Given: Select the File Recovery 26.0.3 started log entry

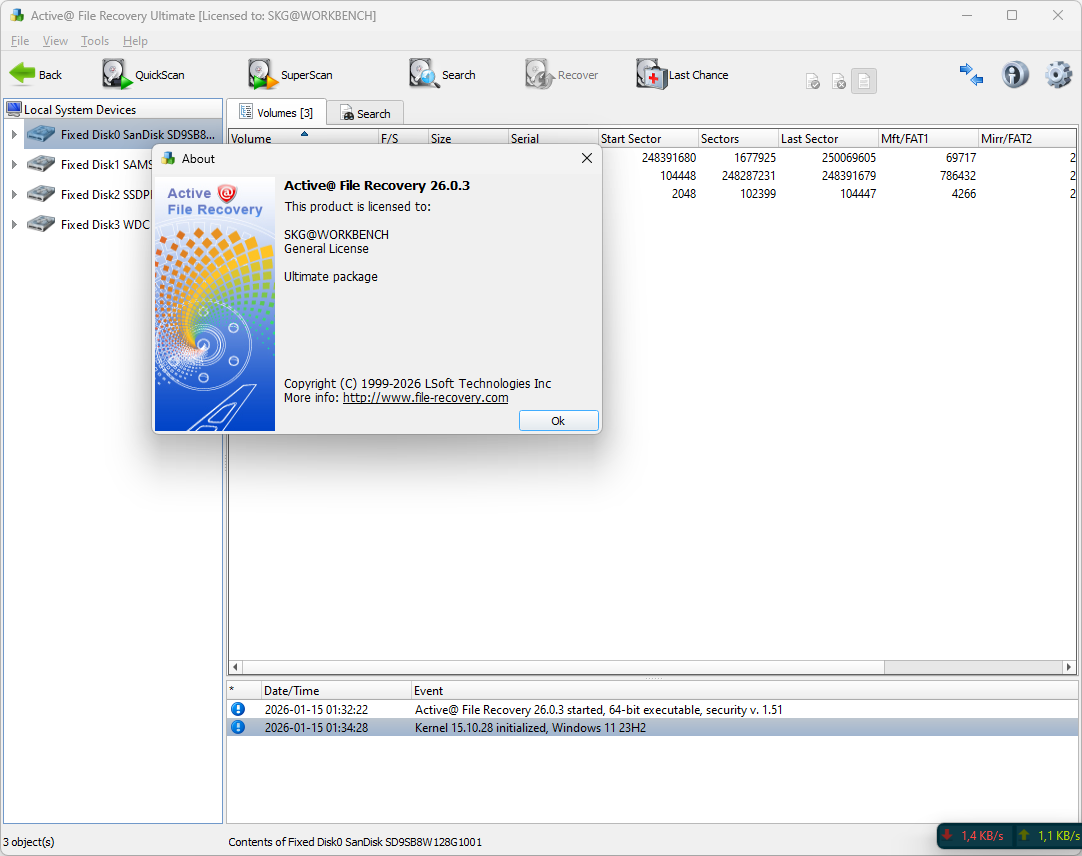Looking at the screenshot, I should click(652, 710).
